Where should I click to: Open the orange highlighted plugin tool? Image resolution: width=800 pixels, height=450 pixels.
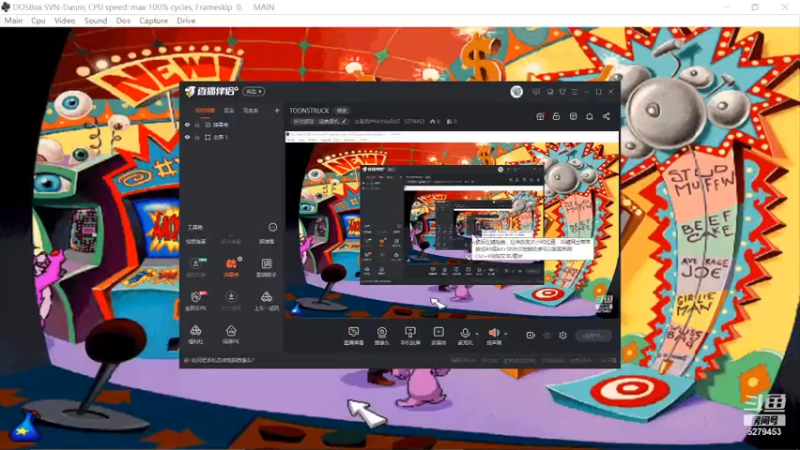coord(231,267)
